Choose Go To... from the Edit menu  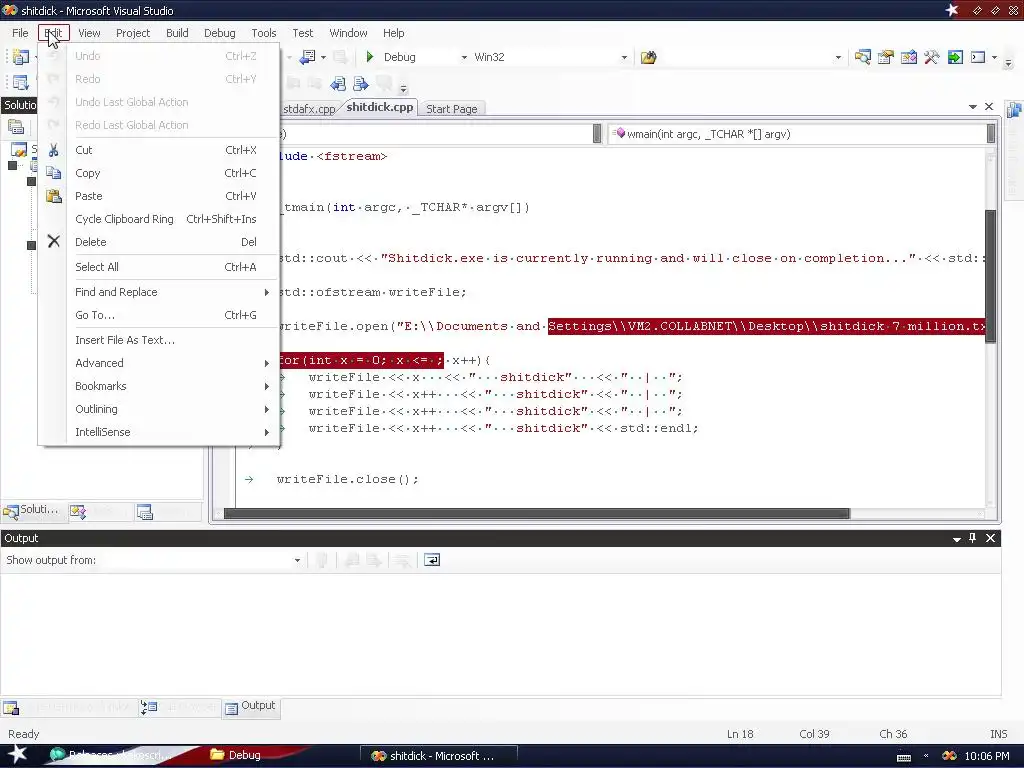[159, 315]
